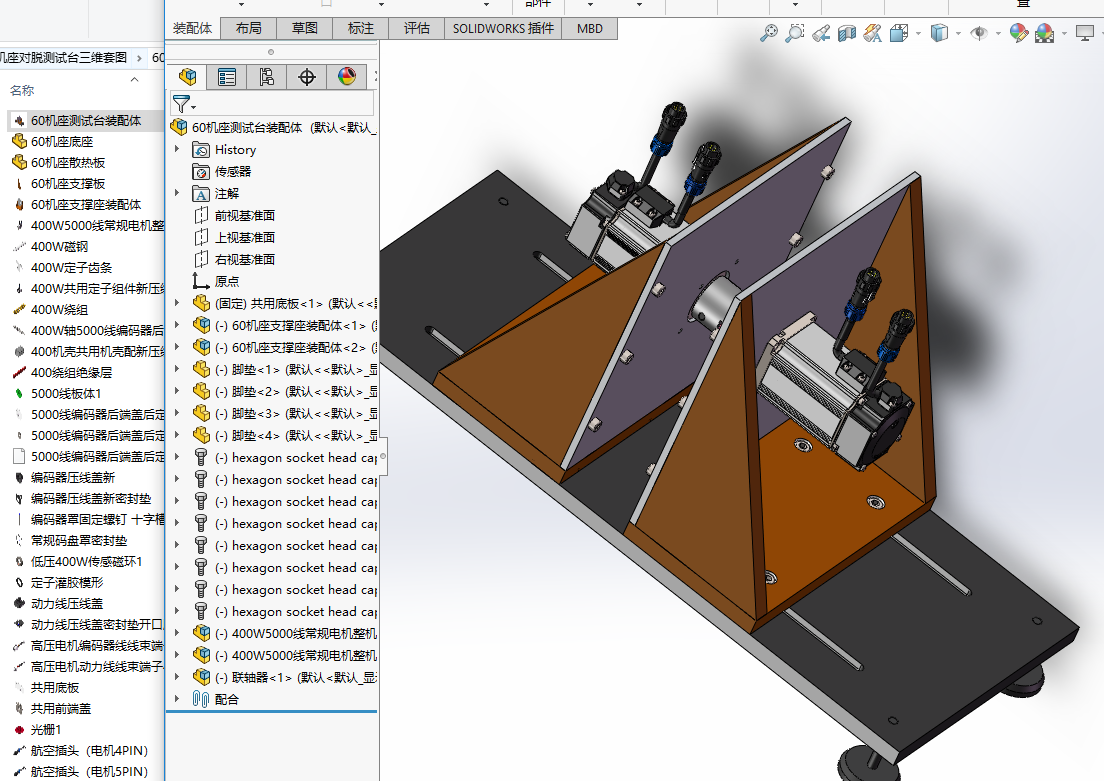Click the Zoom to Fit icon

point(768,33)
